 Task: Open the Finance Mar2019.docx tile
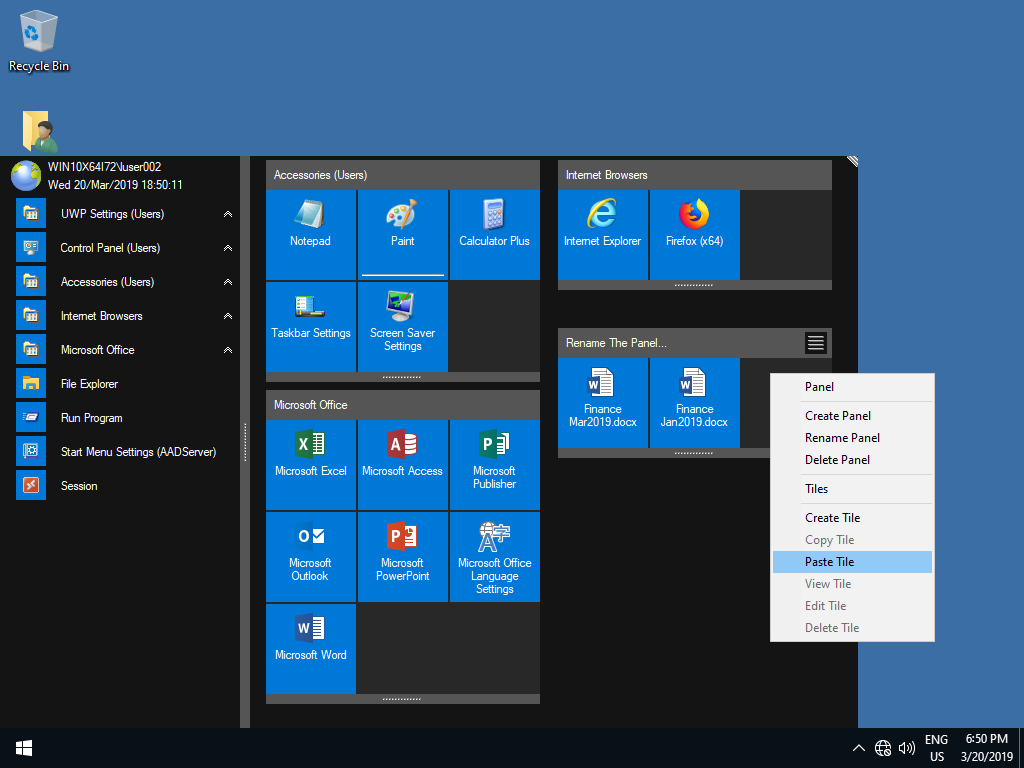[x=602, y=402]
